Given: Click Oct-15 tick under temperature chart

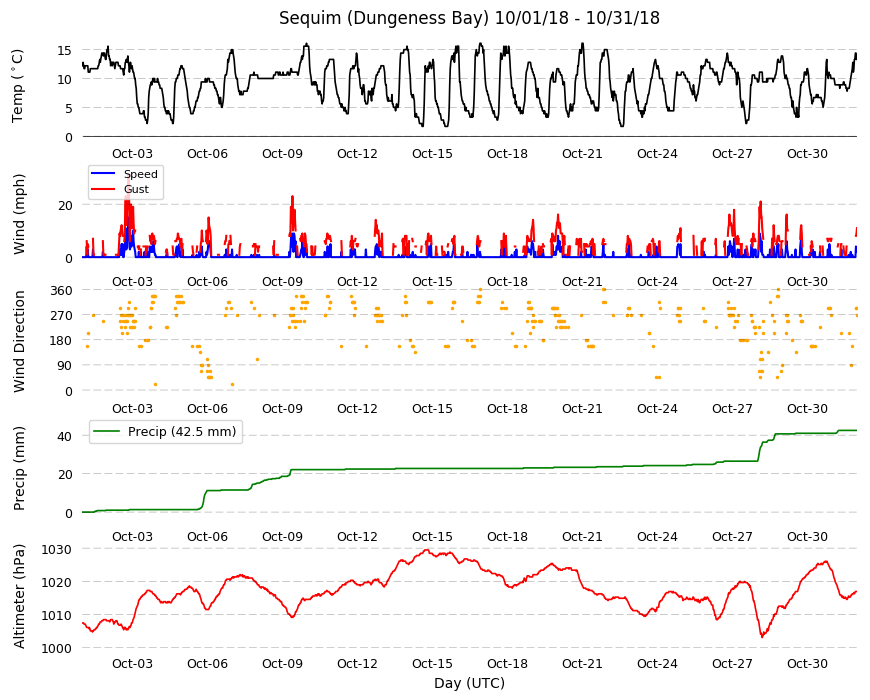Looking at the screenshot, I should tap(432, 154).
